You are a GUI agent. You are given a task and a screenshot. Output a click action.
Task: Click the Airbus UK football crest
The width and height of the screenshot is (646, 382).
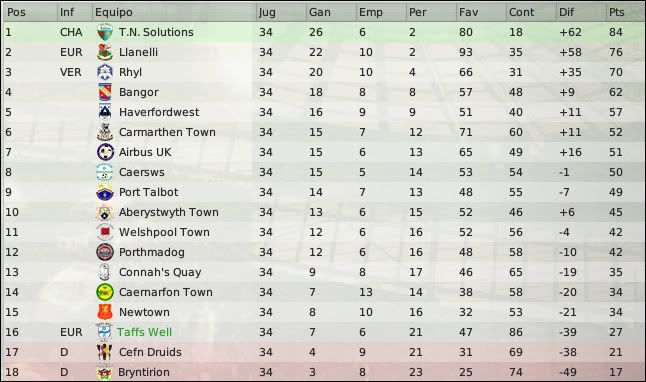[105, 152]
